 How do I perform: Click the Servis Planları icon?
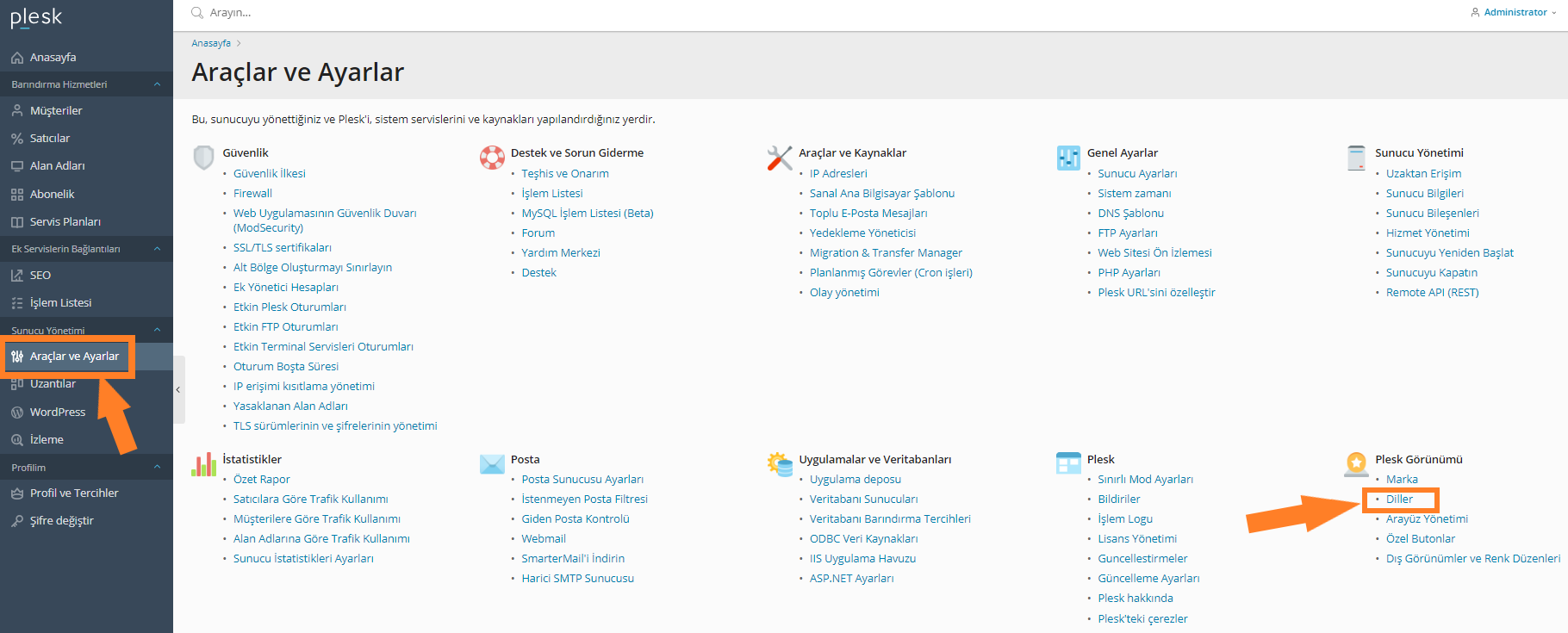[x=17, y=222]
